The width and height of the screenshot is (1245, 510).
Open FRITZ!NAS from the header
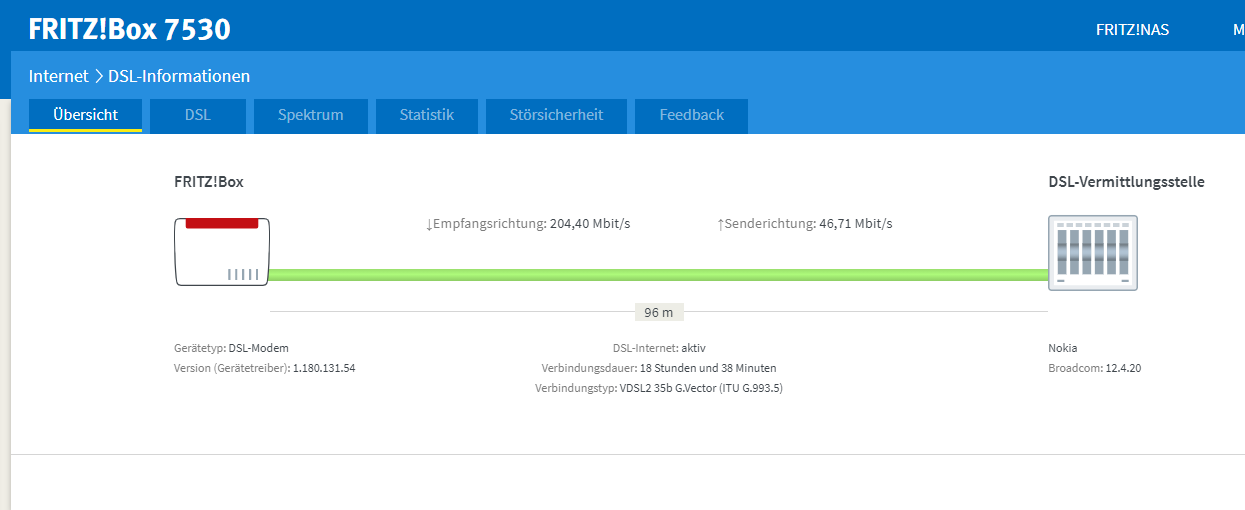pos(1132,30)
